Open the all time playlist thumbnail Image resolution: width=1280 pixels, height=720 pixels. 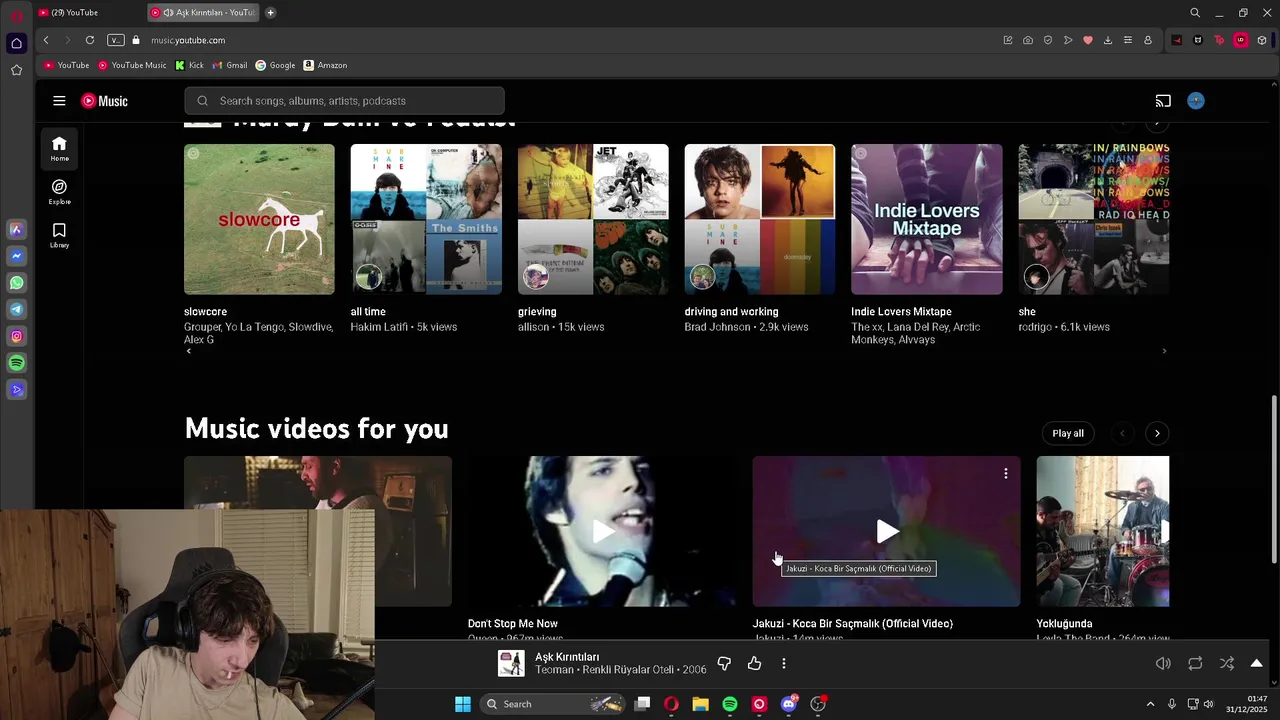[426, 219]
